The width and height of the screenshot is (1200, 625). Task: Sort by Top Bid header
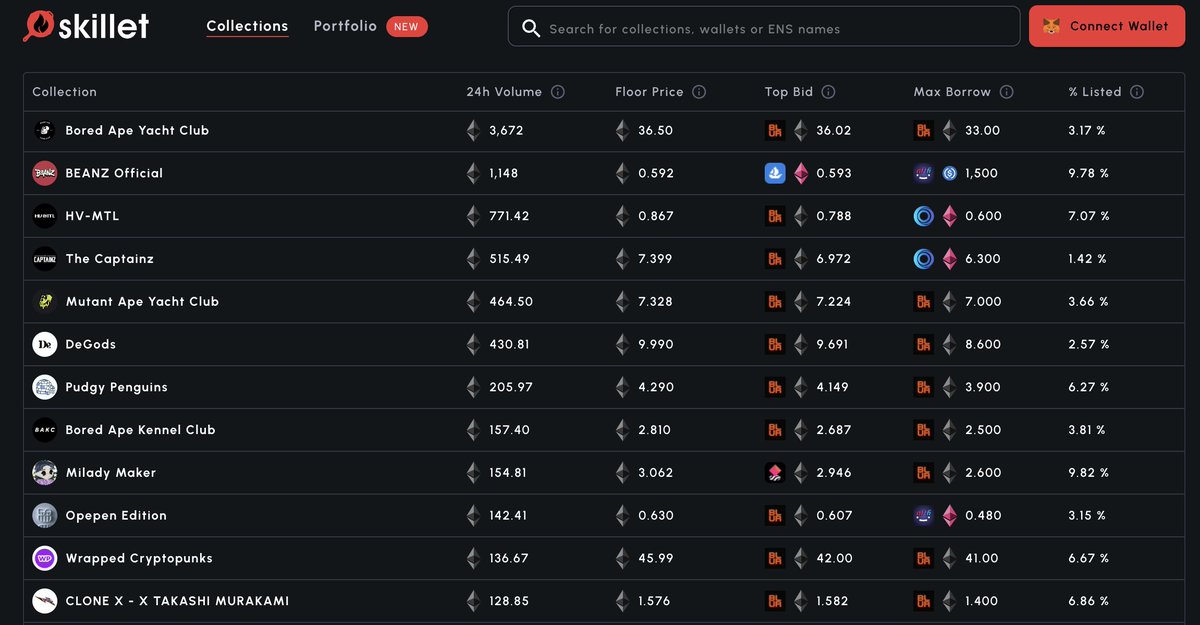click(x=789, y=92)
